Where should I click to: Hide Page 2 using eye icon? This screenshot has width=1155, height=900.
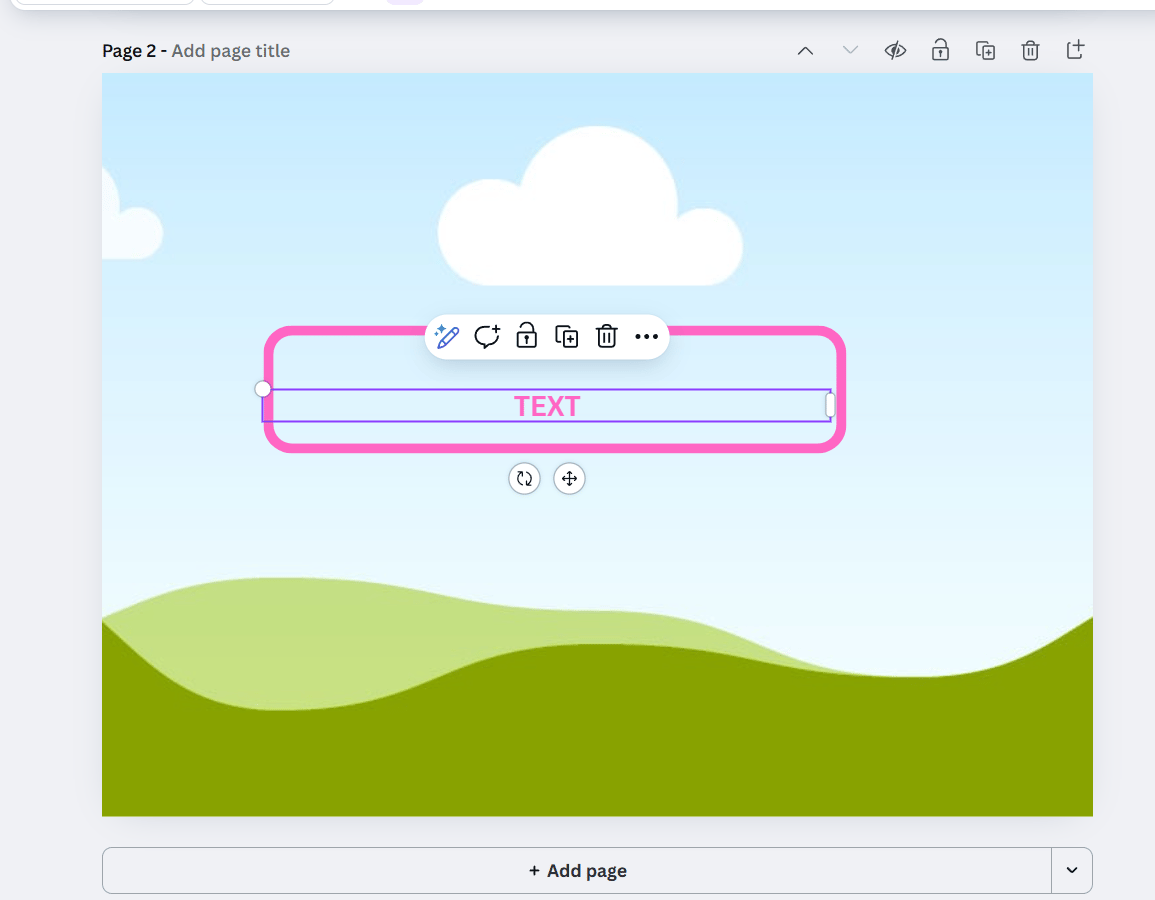[895, 51]
